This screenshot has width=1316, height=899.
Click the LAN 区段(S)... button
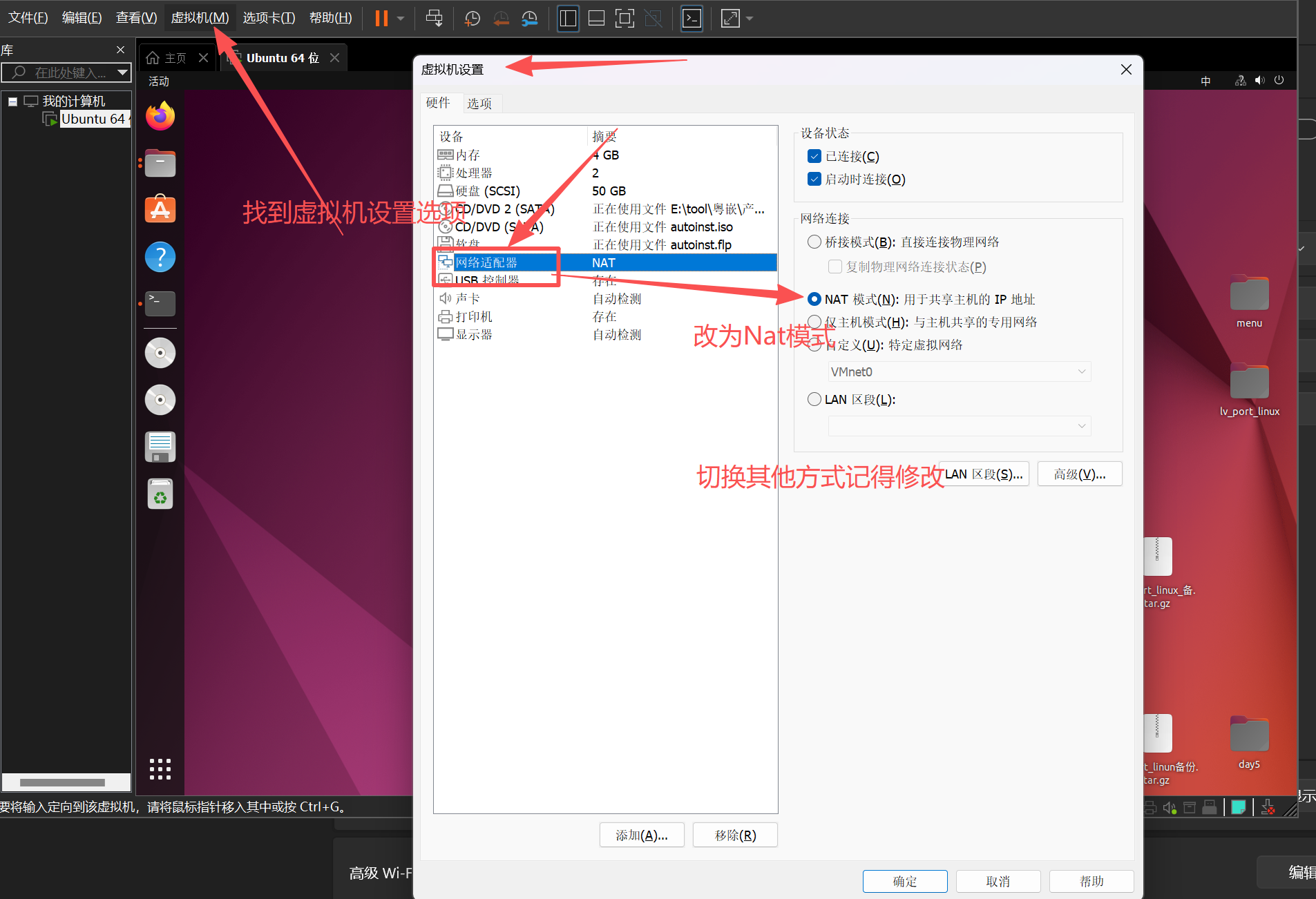click(x=984, y=474)
